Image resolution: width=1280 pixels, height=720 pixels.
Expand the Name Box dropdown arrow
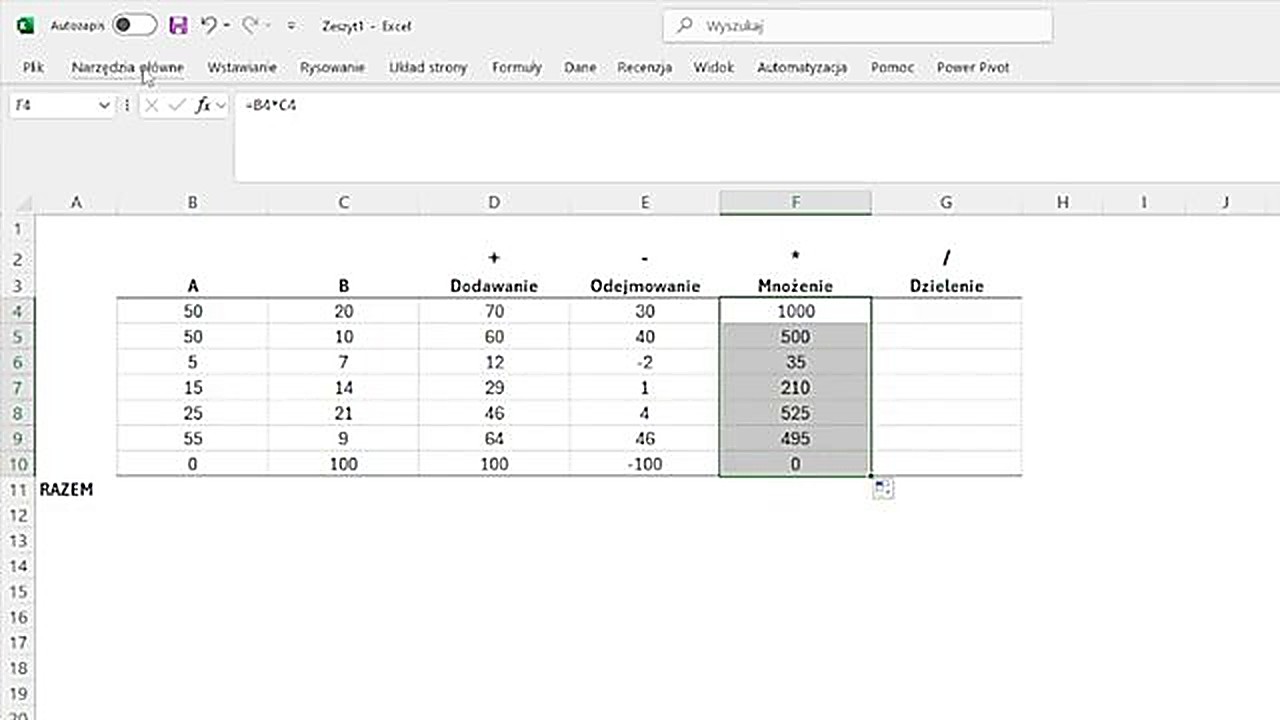(x=104, y=105)
